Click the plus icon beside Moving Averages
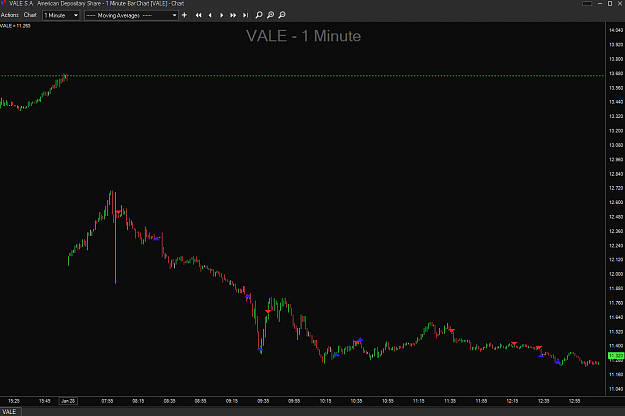The image size is (625, 416). click(184, 15)
